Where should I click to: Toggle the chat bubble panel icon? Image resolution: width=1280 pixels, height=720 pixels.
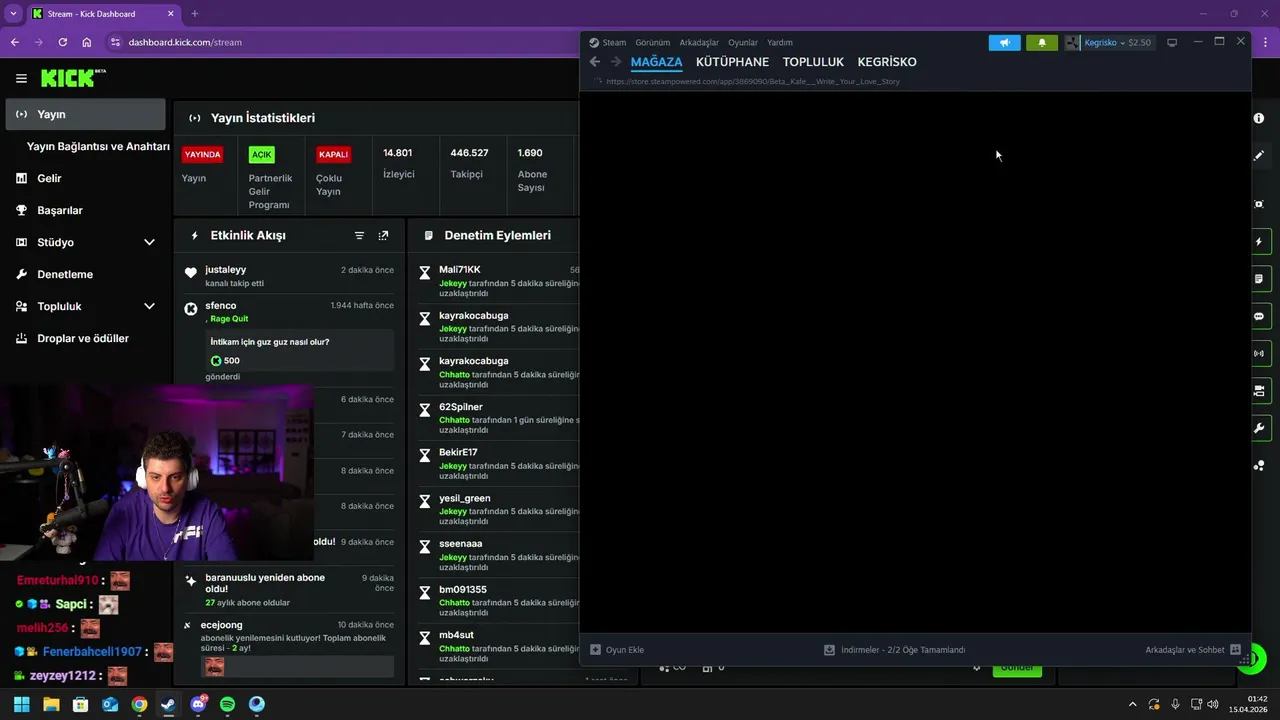(1259, 316)
